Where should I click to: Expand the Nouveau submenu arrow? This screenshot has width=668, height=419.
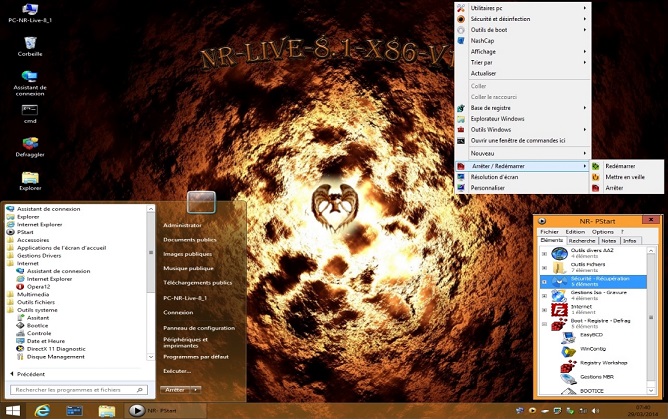coord(584,153)
